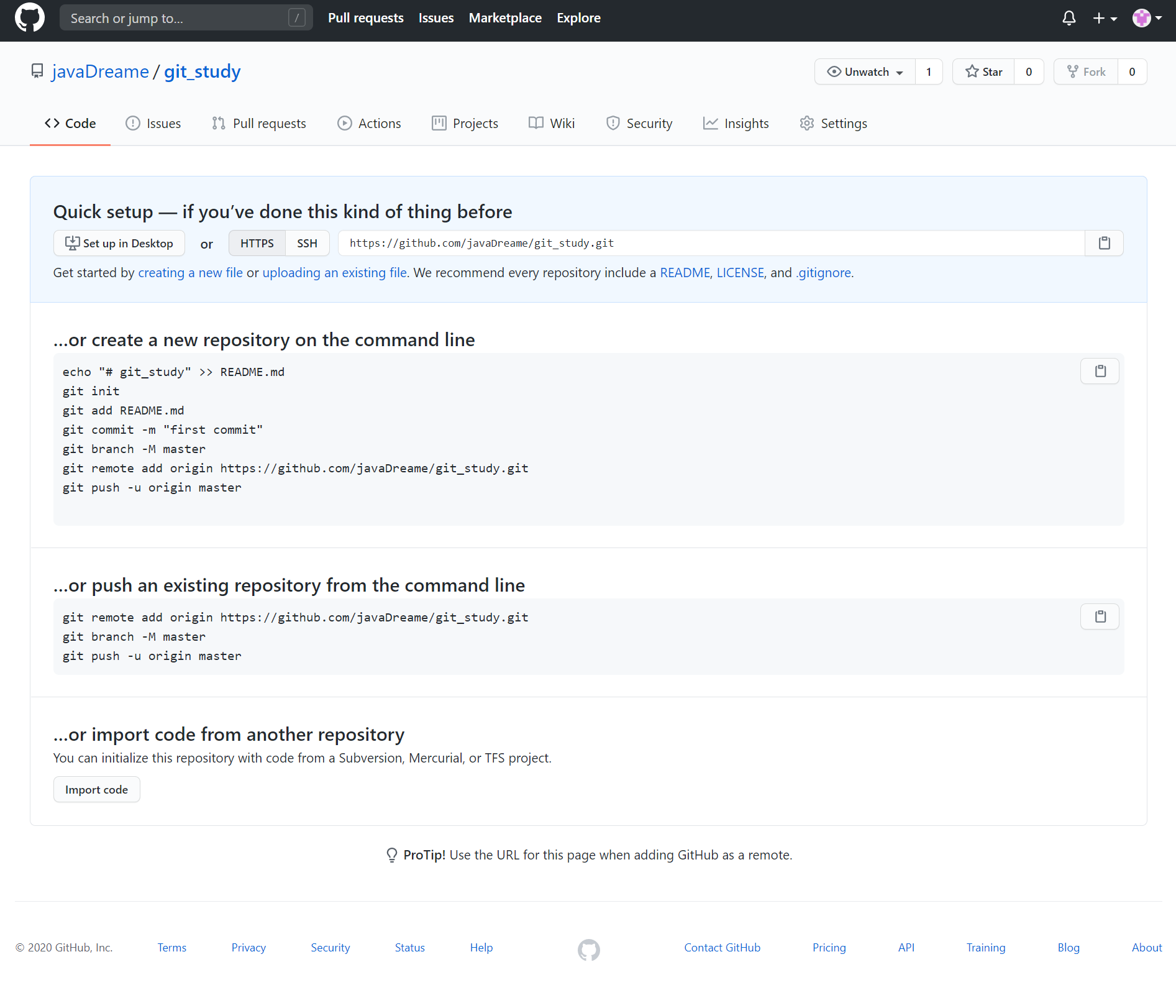This screenshot has height=1008, width=1176.
Task: Click the .gitignore recommendation link
Action: (823, 273)
